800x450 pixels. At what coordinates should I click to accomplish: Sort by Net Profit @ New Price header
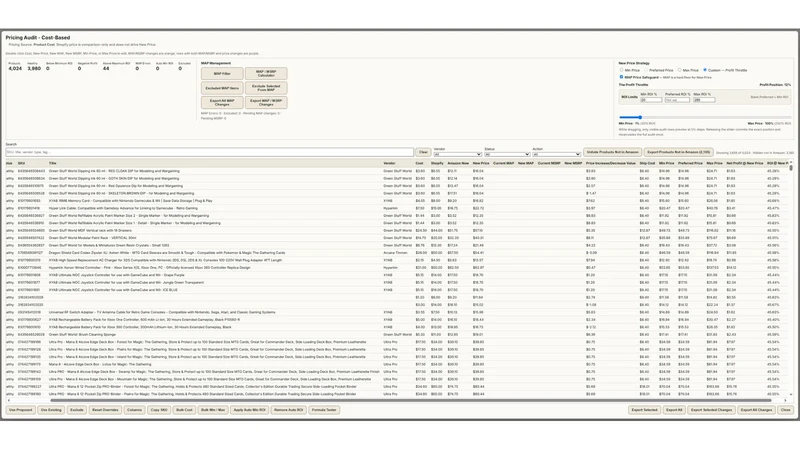tap(744, 163)
